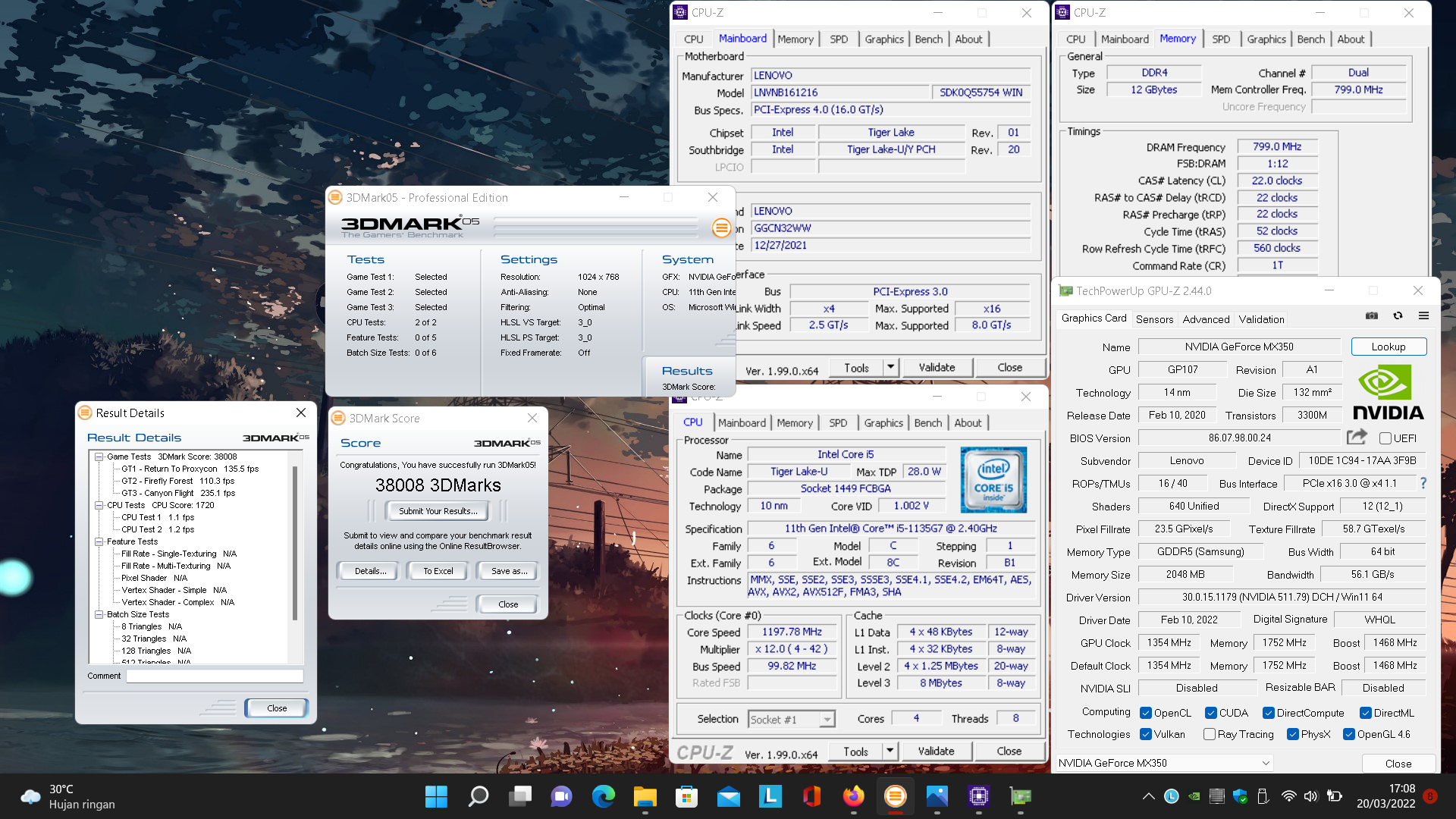
Task: Click Lookup button in GPU-Z
Action: pyautogui.click(x=1389, y=347)
